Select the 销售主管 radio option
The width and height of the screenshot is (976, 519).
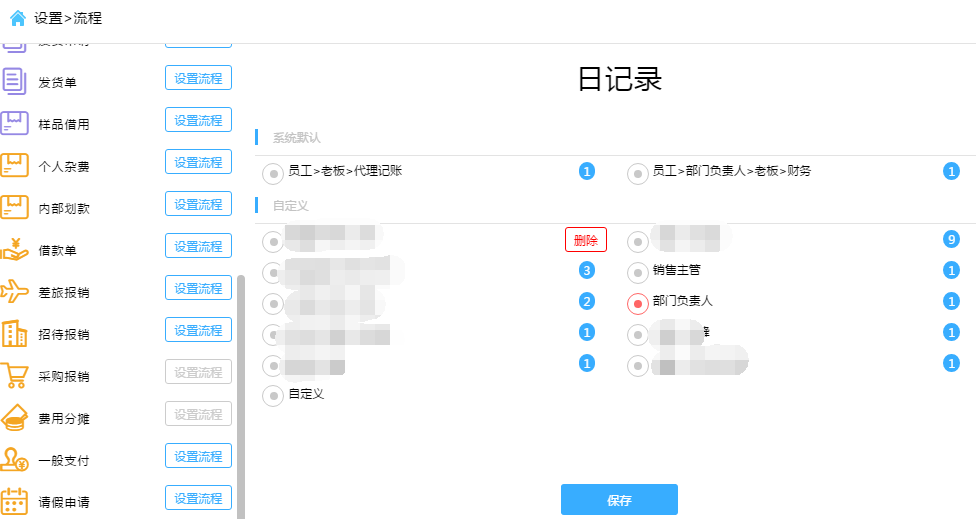click(637, 273)
